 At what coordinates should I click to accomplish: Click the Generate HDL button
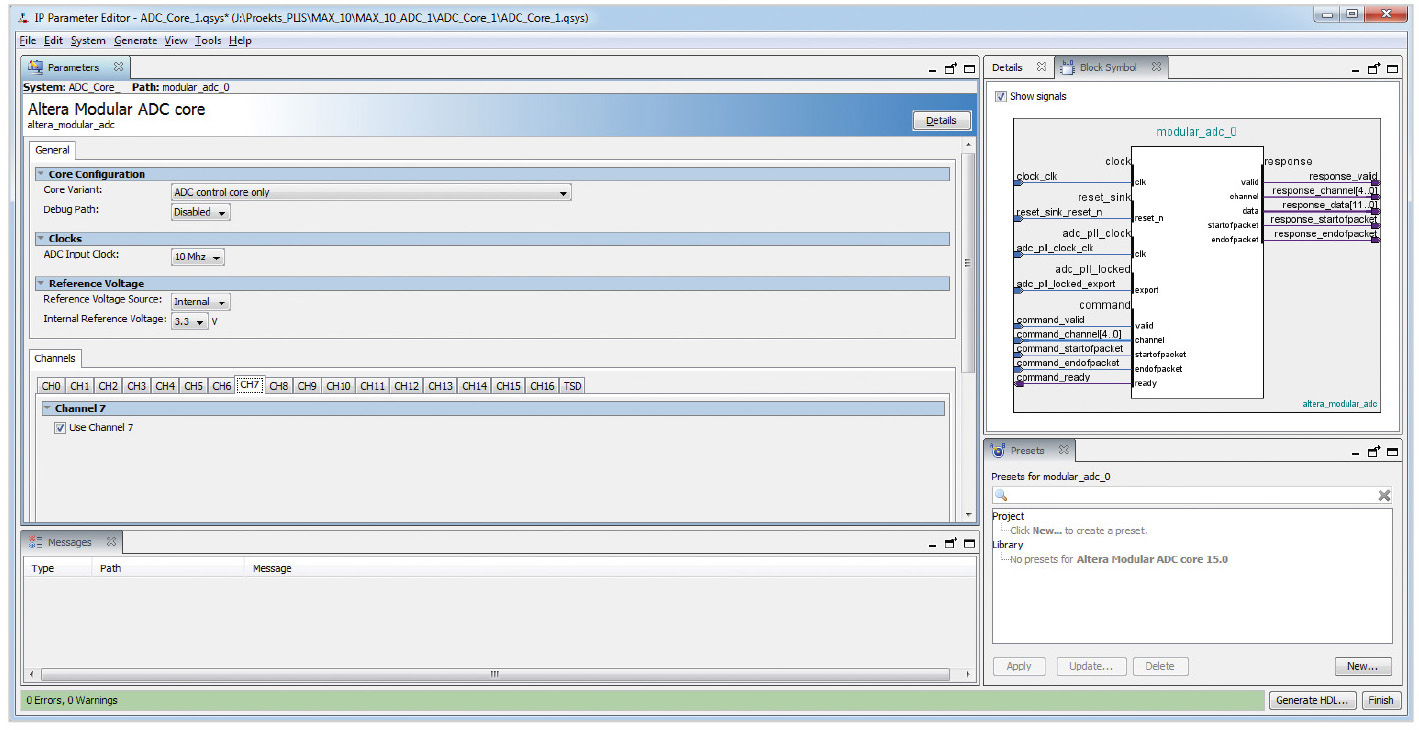tap(1313, 700)
